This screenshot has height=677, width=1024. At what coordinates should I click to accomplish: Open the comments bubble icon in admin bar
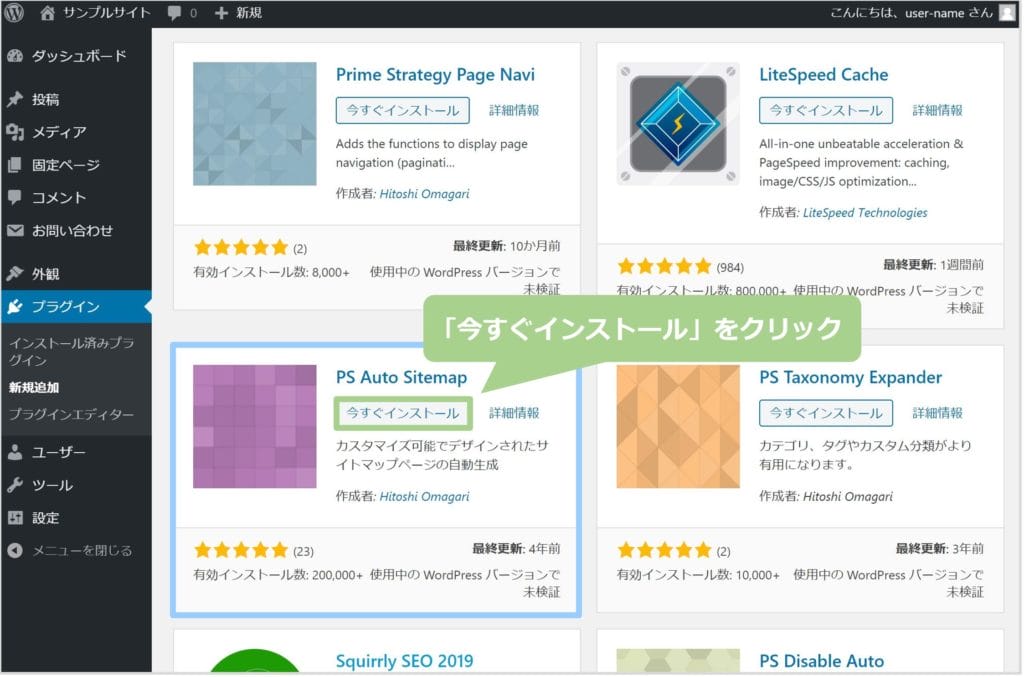[x=174, y=13]
